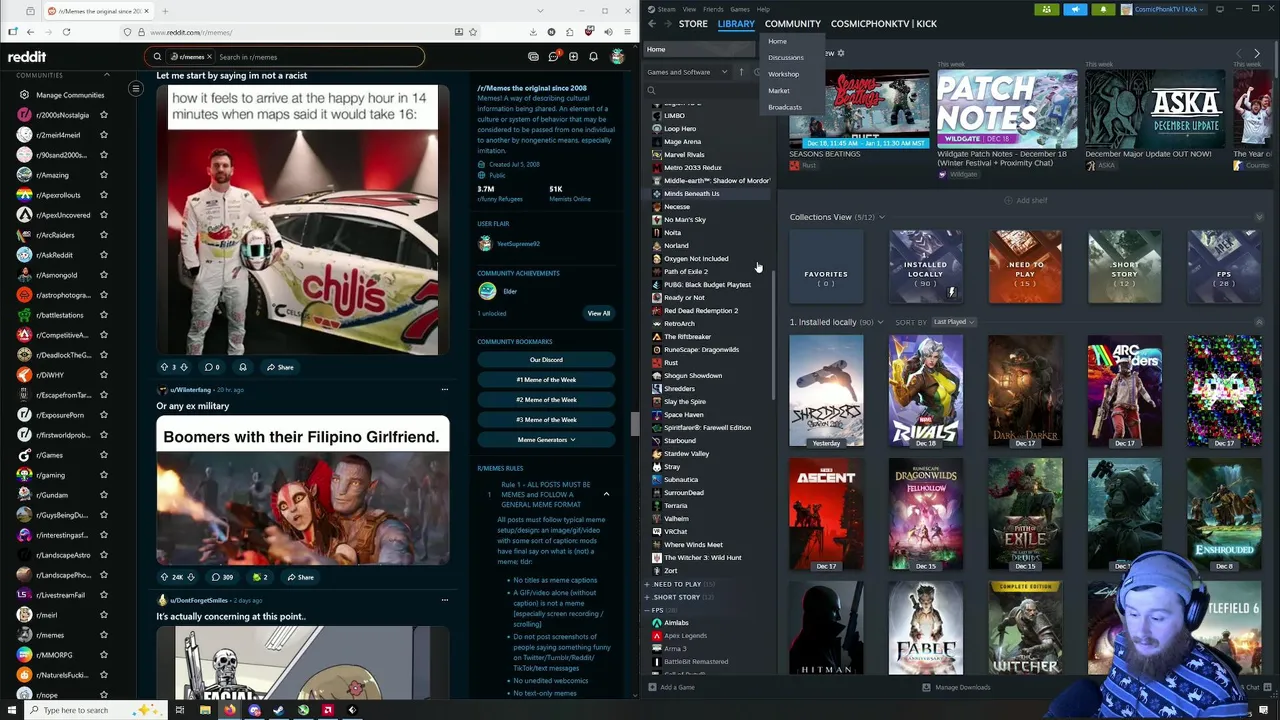The height and width of the screenshot is (720, 1280).
Task: Select Discussions from Community dropdown
Action: (785, 58)
